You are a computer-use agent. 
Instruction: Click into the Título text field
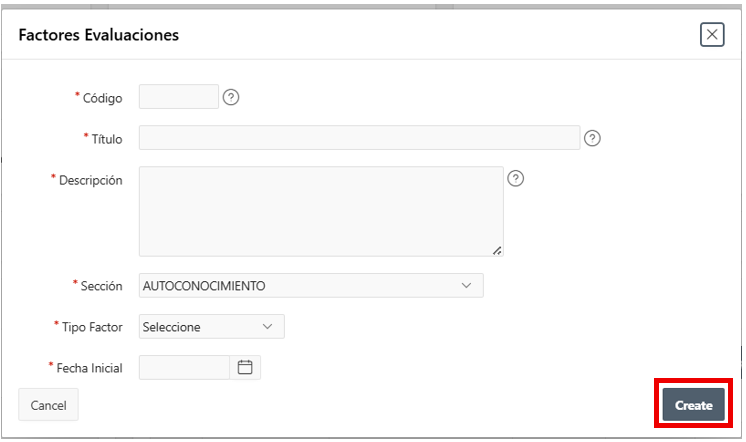(359, 138)
